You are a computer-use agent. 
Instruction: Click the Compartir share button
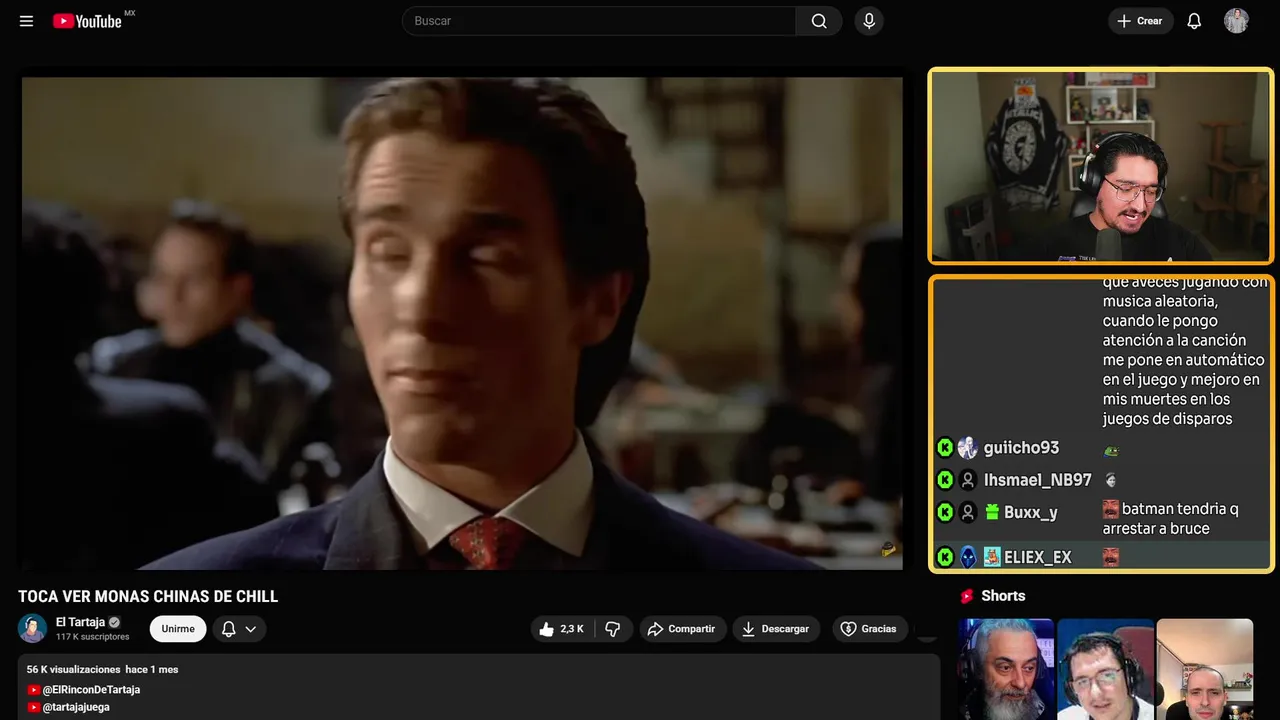click(x=682, y=629)
